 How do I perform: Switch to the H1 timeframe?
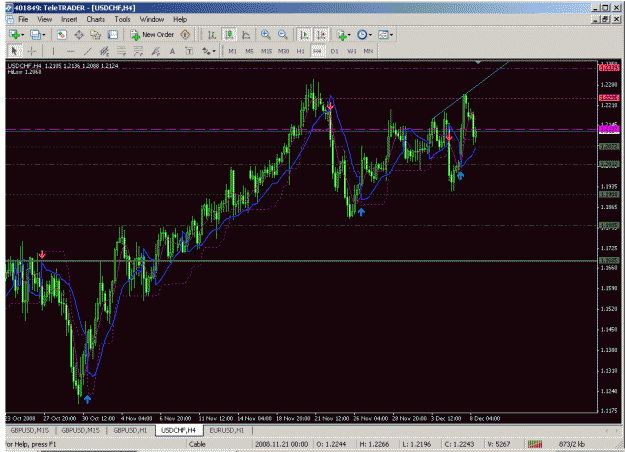click(x=301, y=51)
